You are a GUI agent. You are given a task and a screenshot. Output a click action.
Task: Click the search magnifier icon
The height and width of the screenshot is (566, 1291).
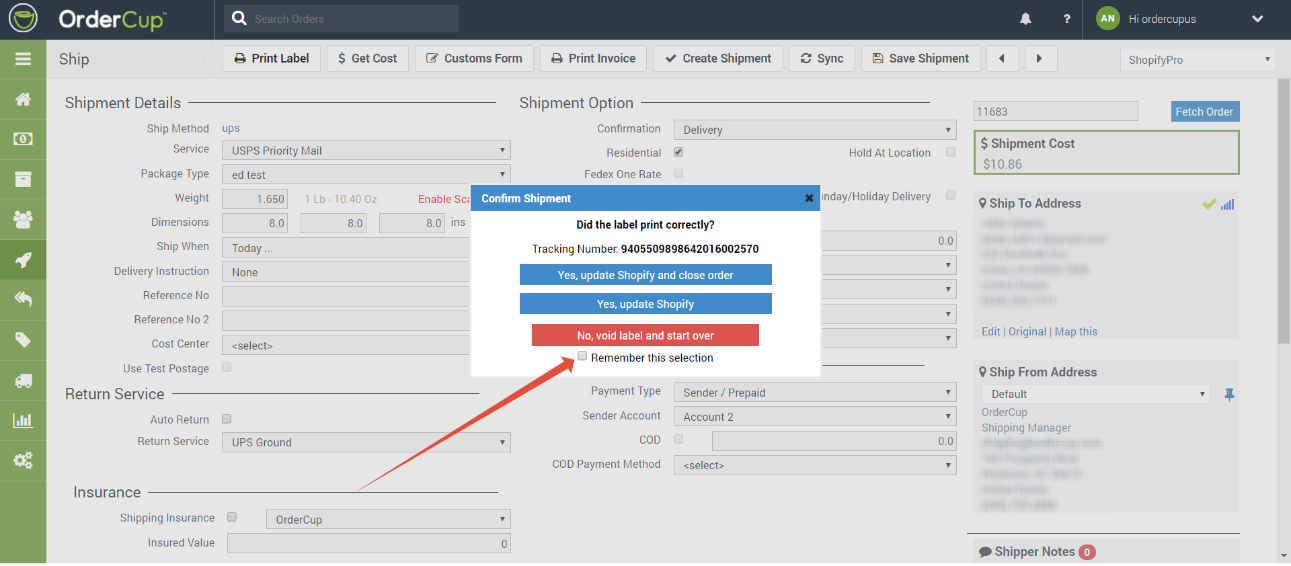click(x=238, y=18)
